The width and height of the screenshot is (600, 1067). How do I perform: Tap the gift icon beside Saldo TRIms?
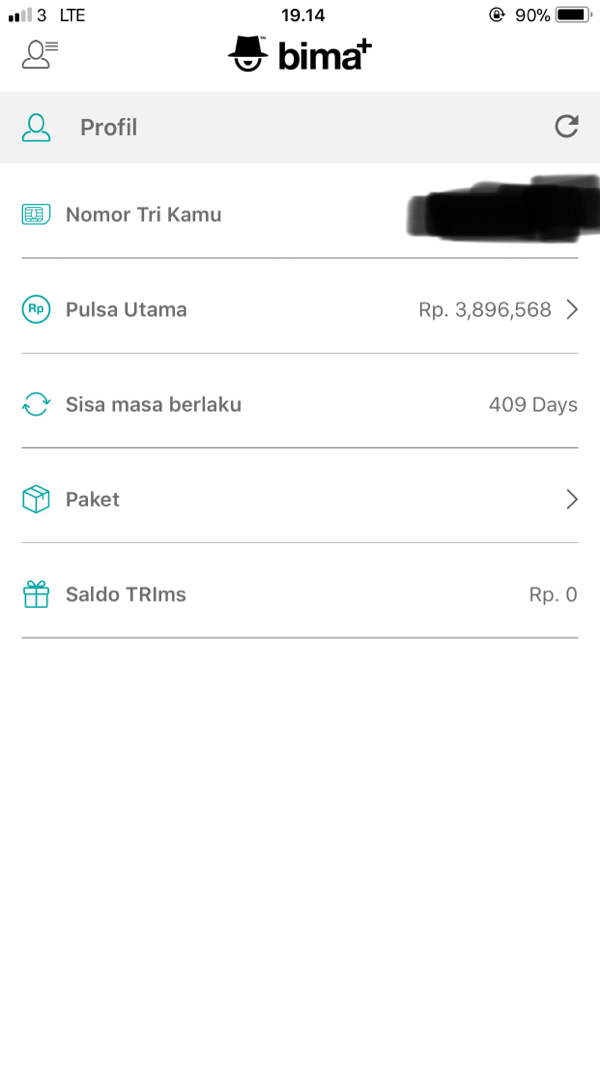34,594
